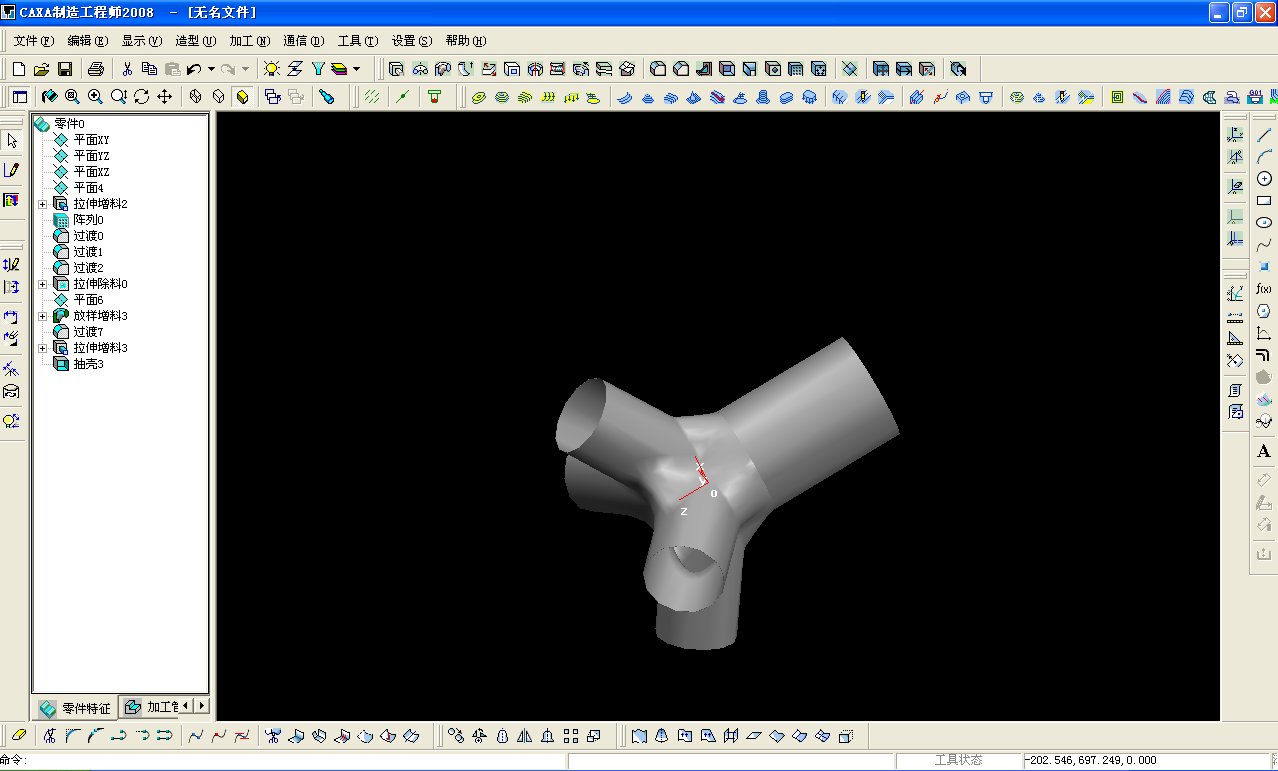Select the ellipse tool in right toolbar
This screenshot has height=771, width=1278.
point(1264,223)
